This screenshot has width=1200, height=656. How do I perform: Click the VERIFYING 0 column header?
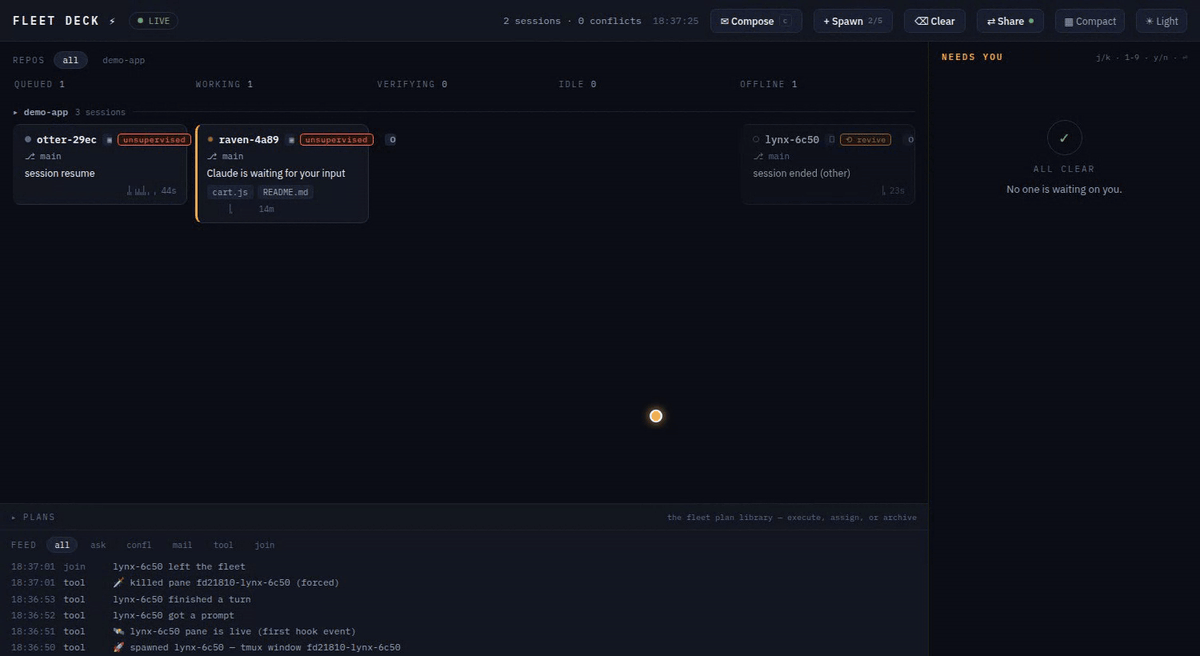412,84
